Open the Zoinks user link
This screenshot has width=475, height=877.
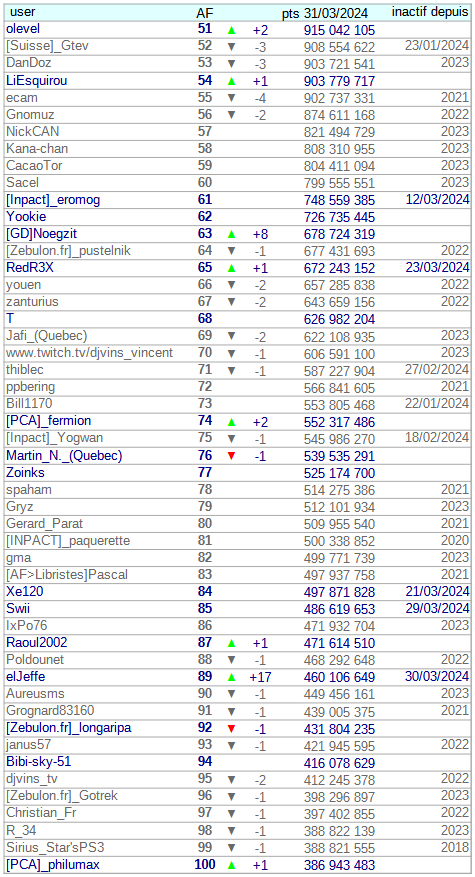pyautogui.click(x=25, y=473)
